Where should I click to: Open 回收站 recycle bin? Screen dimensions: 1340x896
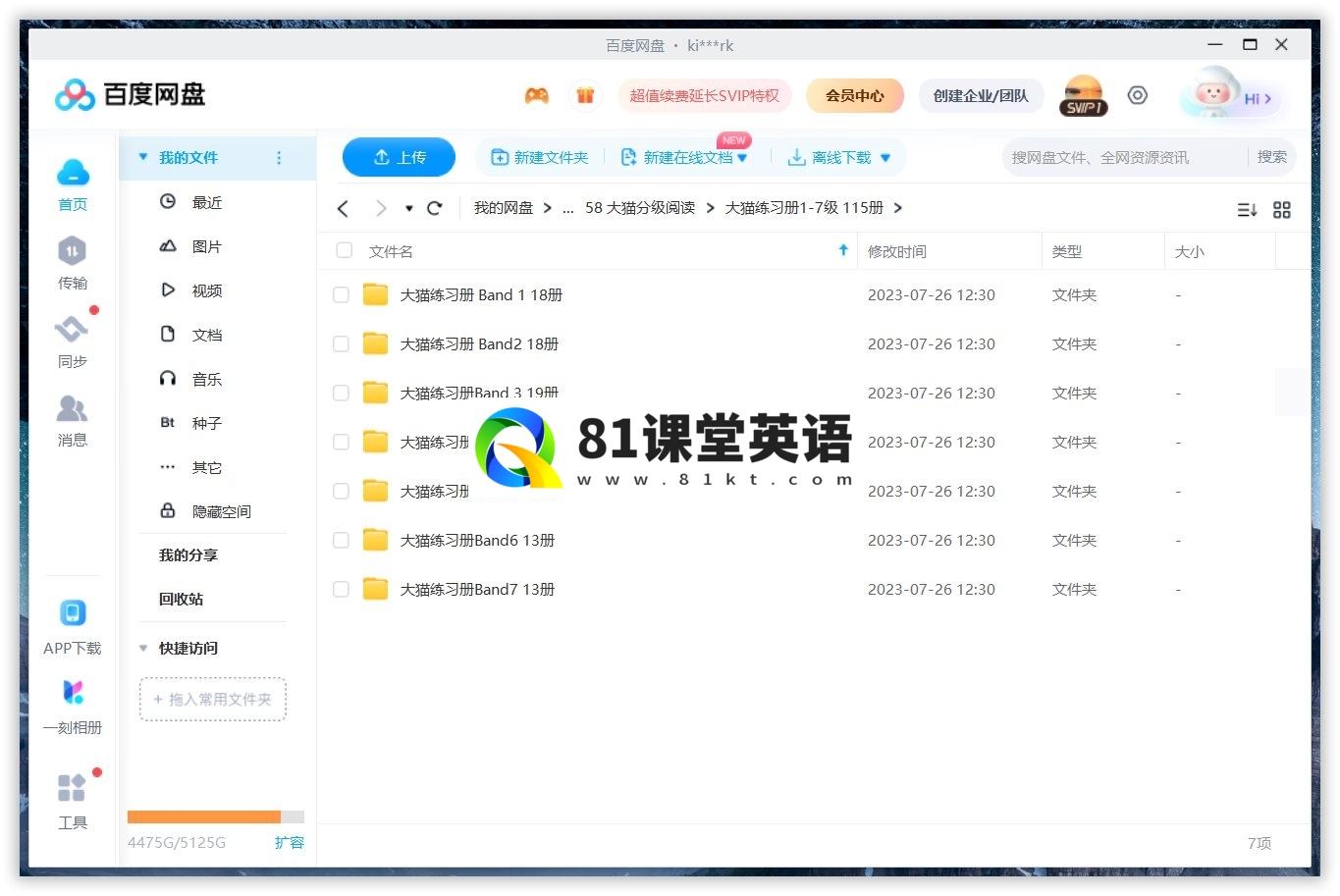[x=182, y=599]
